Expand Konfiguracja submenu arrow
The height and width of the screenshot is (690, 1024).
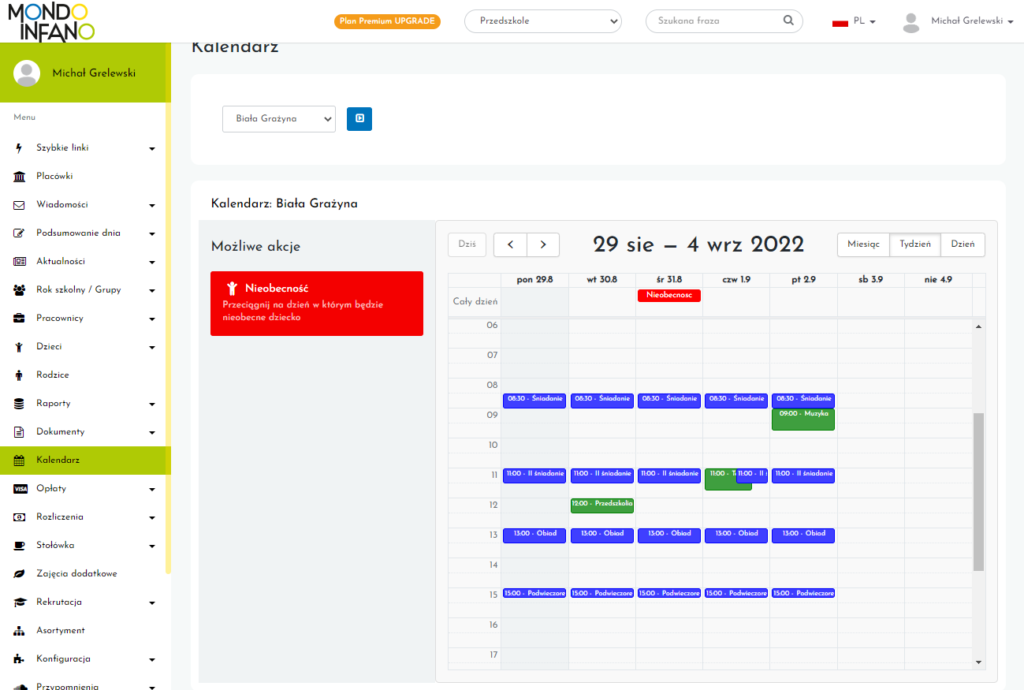click(152, 660)
